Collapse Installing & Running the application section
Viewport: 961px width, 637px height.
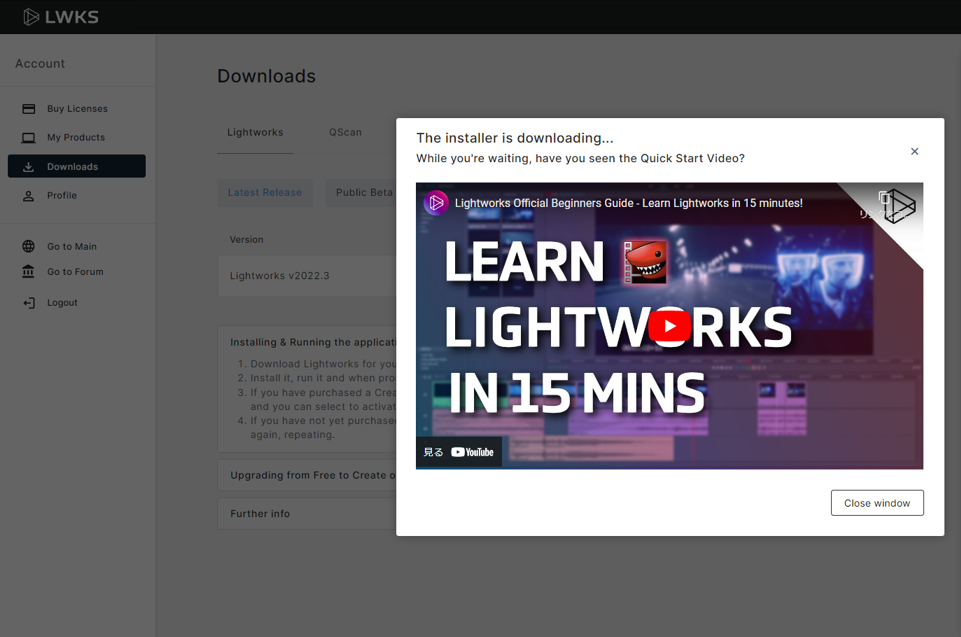[x=313, y=342]
